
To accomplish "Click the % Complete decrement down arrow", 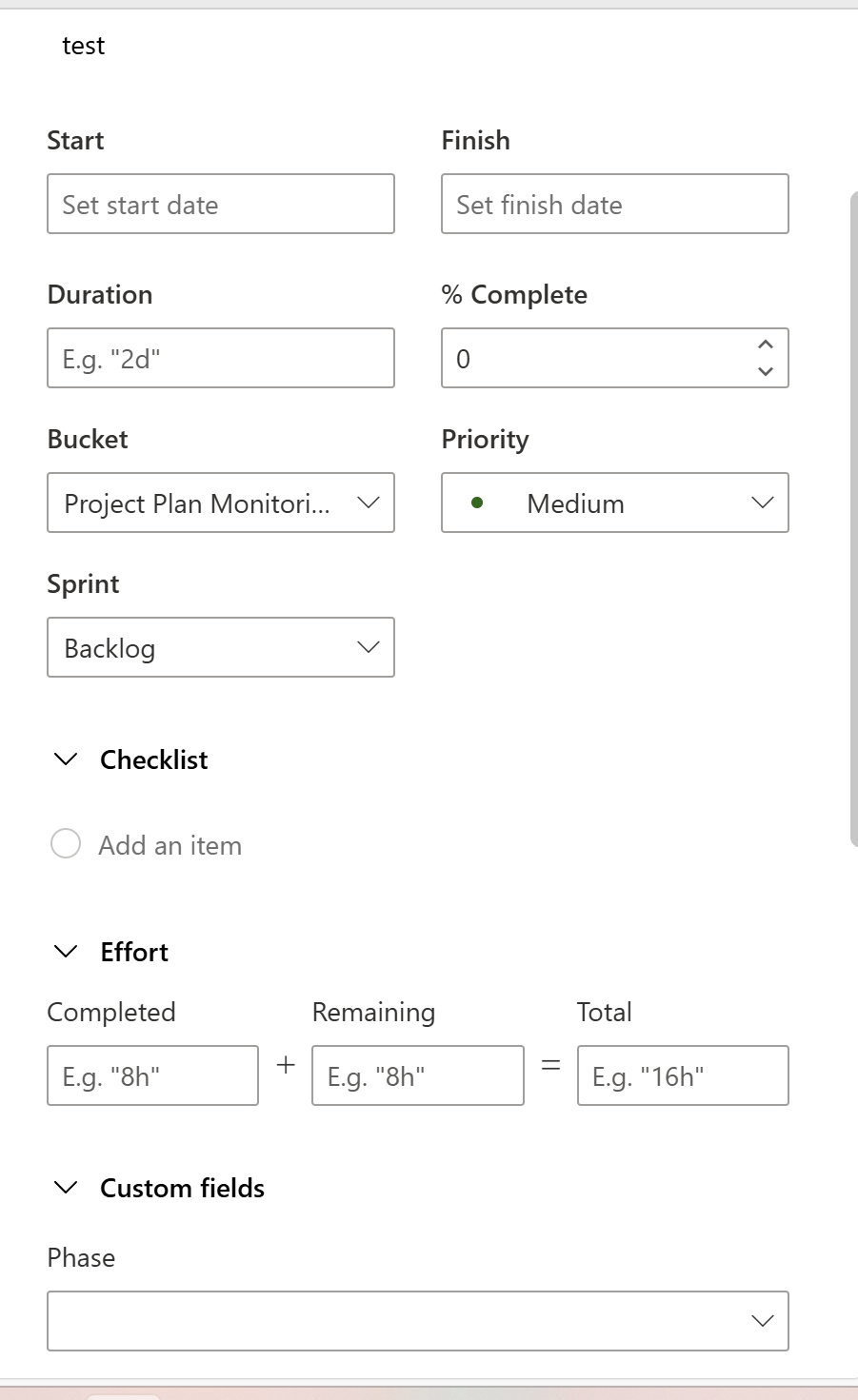I will [766, 371].
